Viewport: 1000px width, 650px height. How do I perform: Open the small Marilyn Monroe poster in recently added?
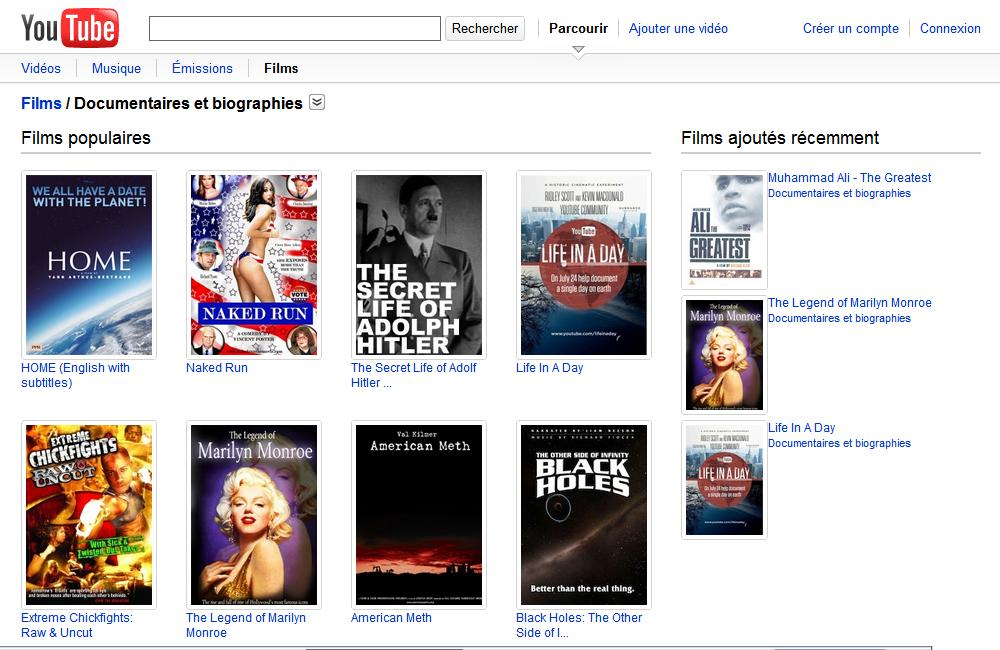(724, 355)
